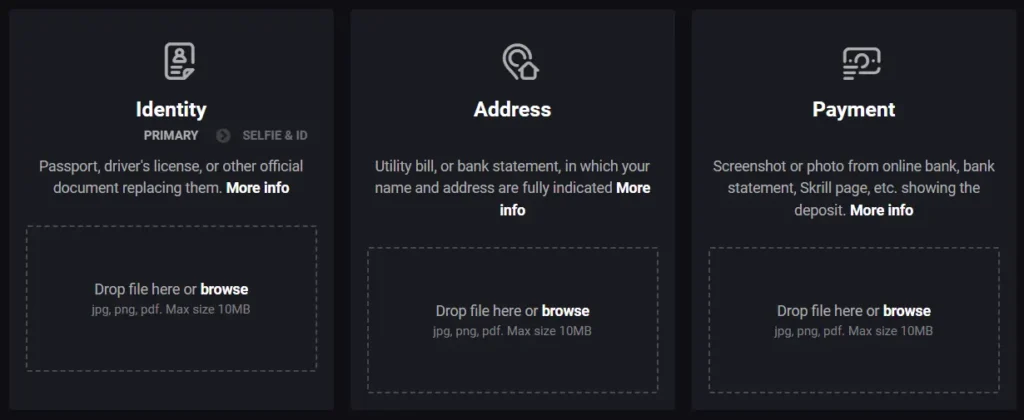Browse for an Address file

[565, 311]
